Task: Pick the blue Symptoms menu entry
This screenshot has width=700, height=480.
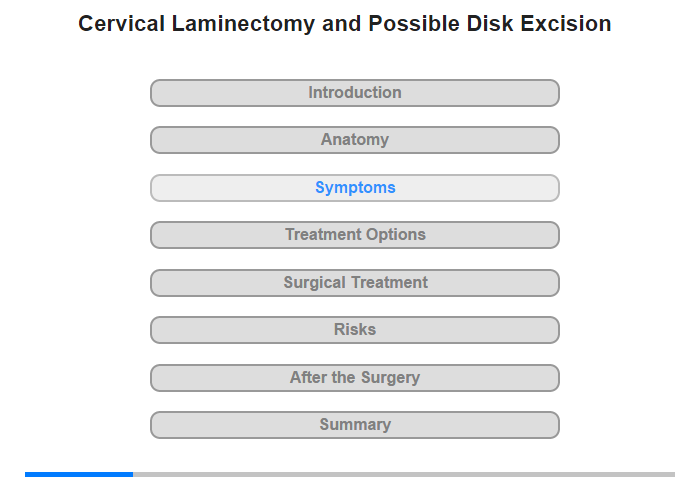Action: (354, 188)
